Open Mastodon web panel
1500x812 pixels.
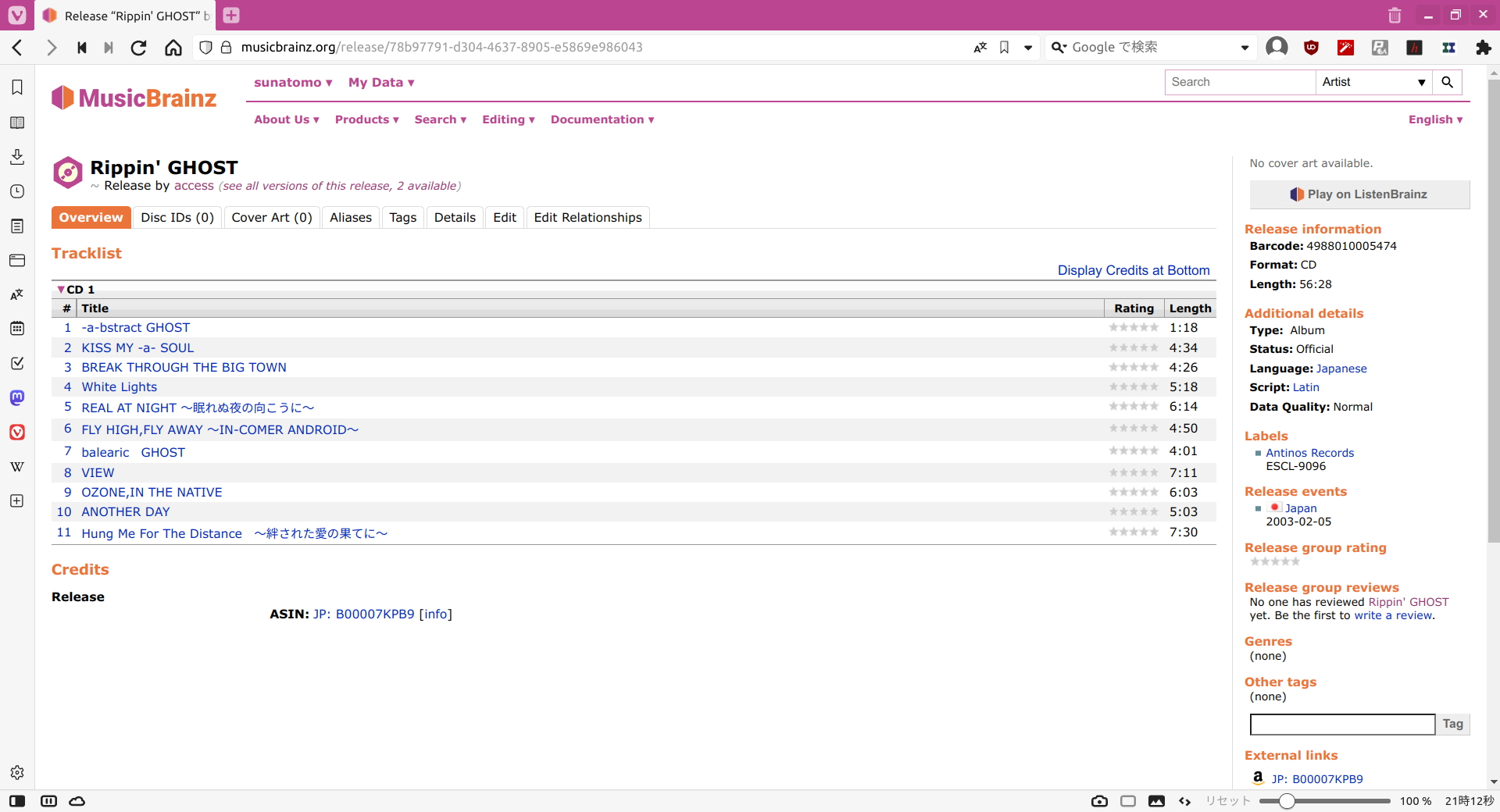point(17,397)
